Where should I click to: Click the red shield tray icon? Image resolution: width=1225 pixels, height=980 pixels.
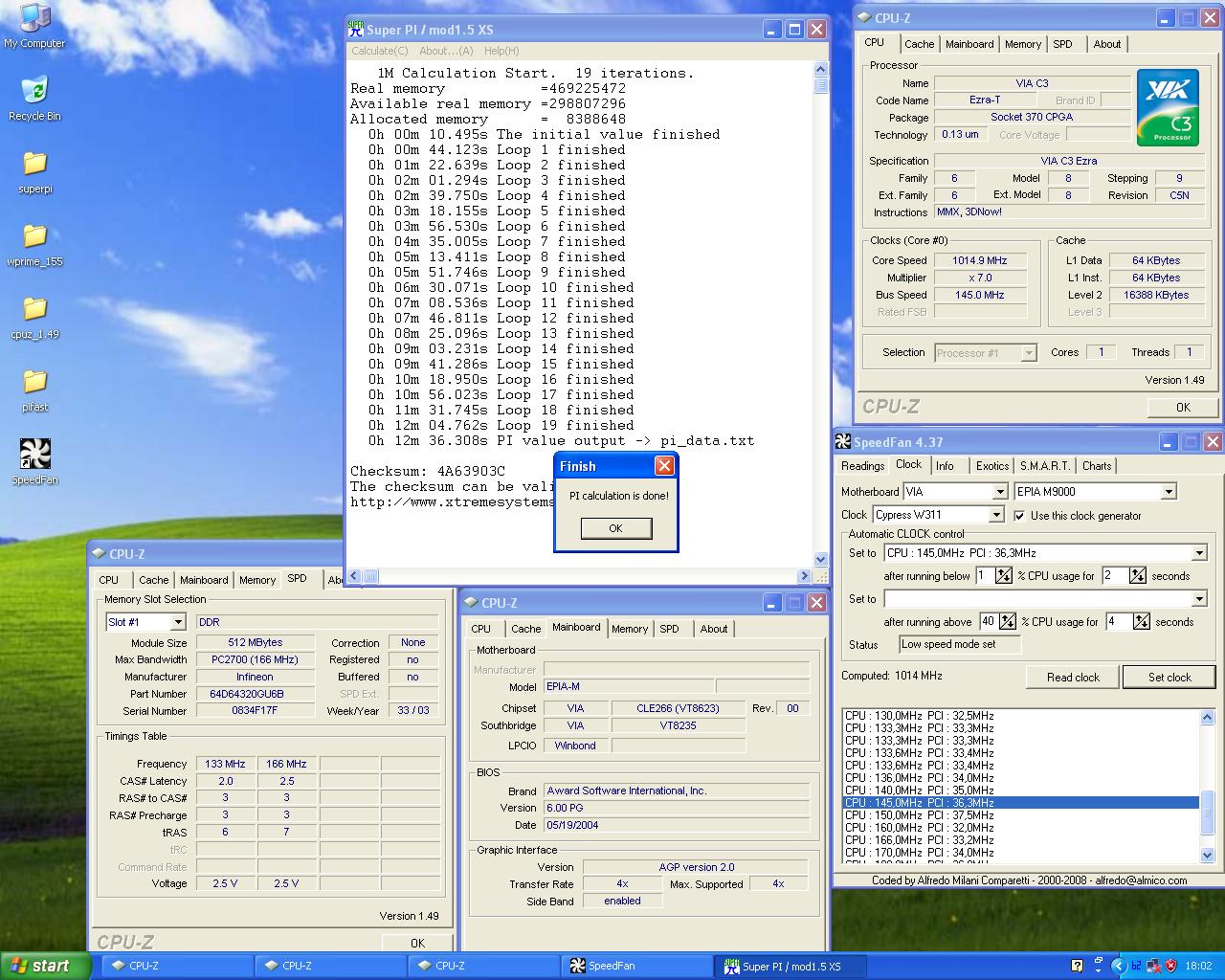pos(1170,966)
